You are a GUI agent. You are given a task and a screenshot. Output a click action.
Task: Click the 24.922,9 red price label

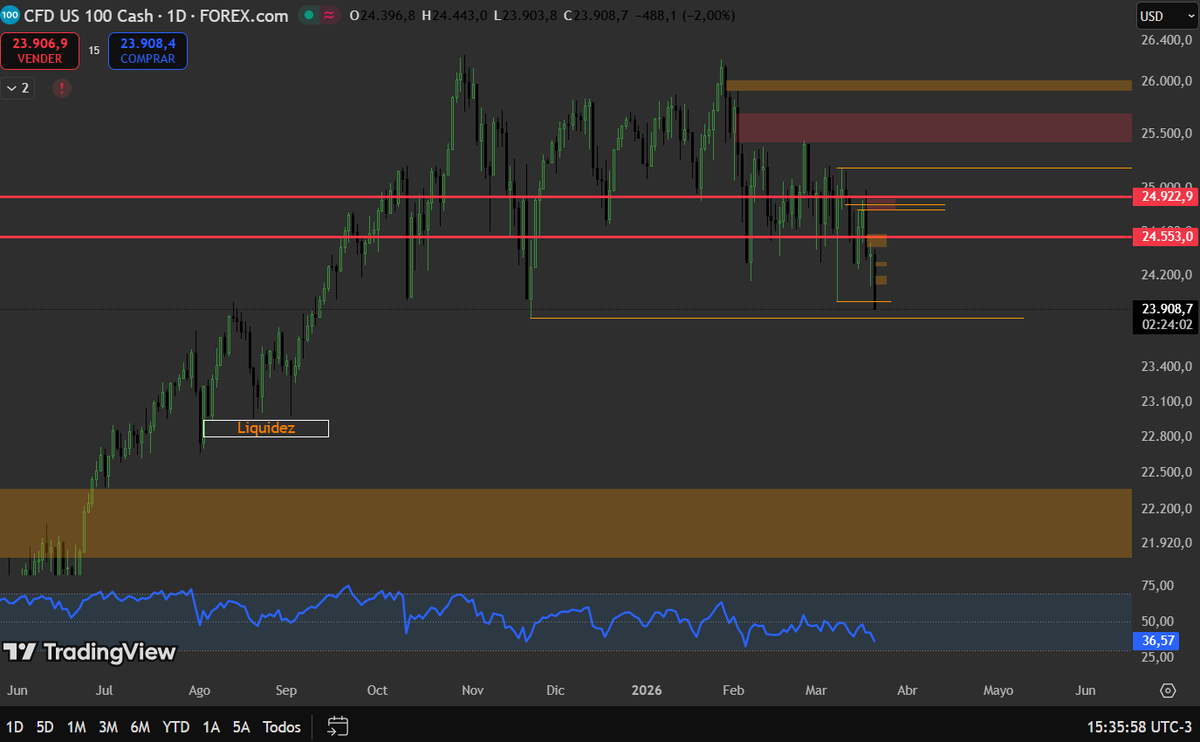click(1166, 196)
